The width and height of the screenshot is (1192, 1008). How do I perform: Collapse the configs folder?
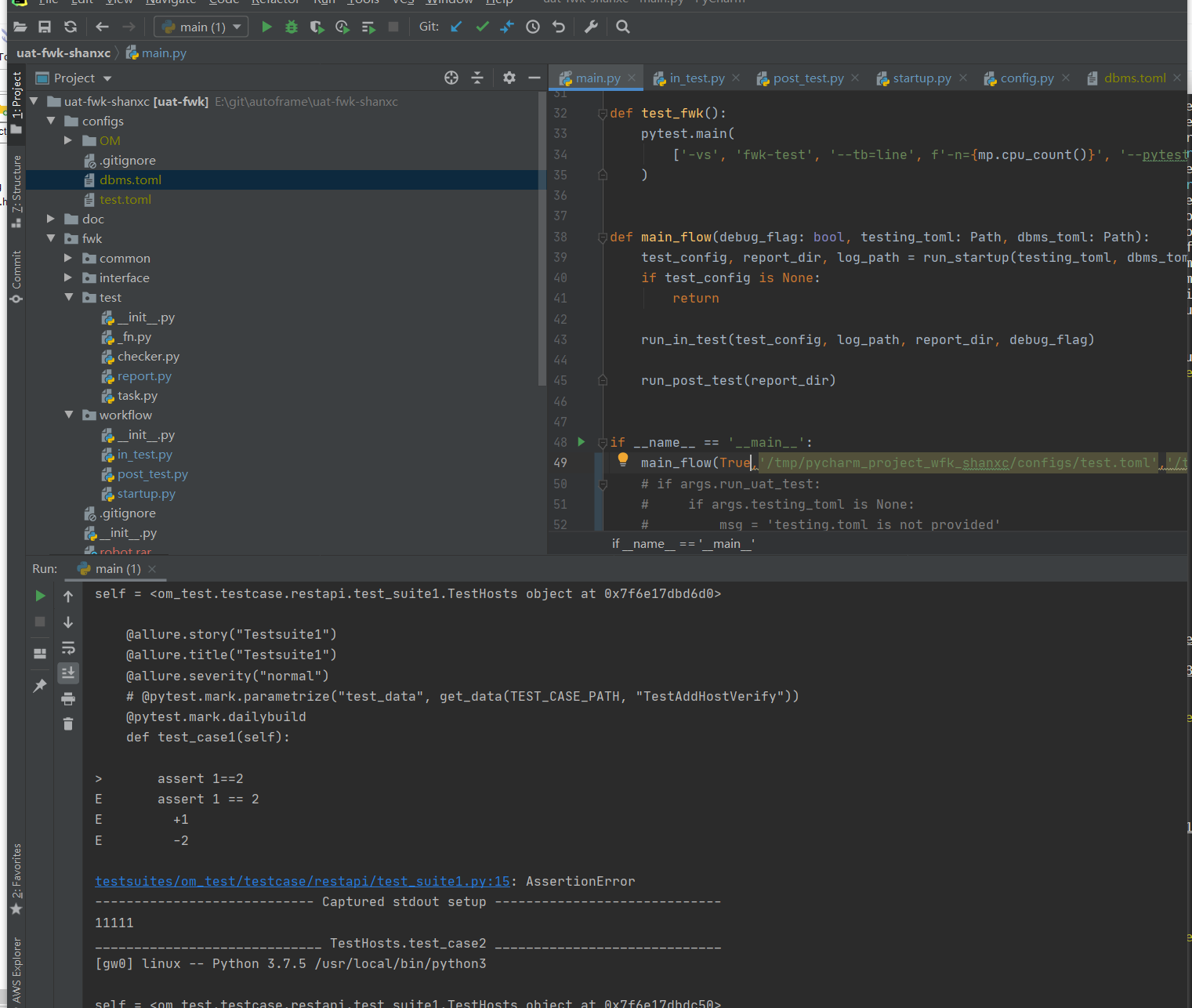pos(51,121)
